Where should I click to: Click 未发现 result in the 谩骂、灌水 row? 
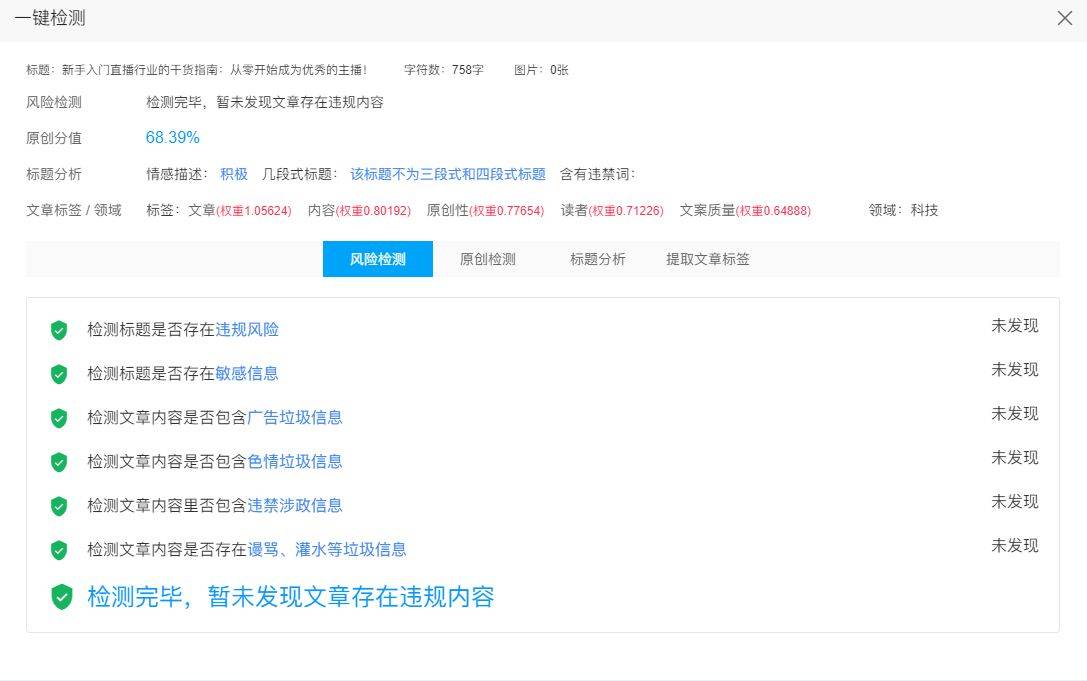(1015, 546)
